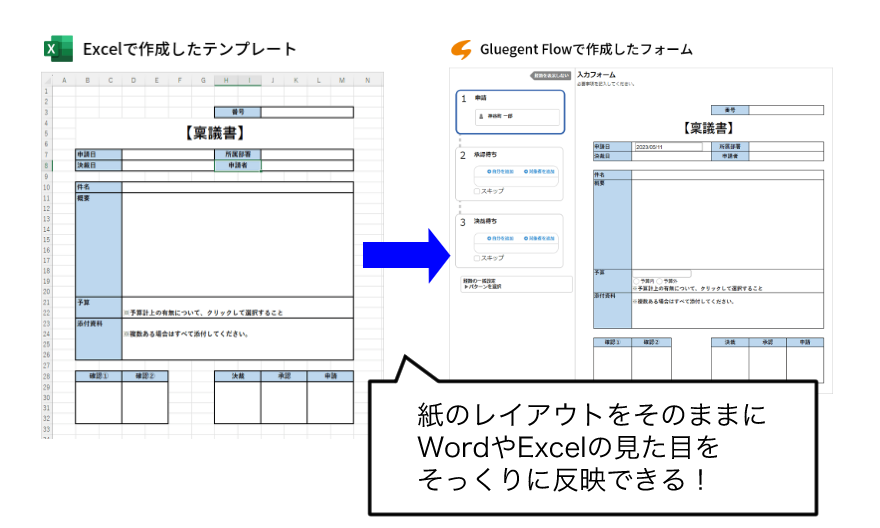The image size is (880, 528).
Task: Click the green Excel logo icon
Action: pos(58,49)
